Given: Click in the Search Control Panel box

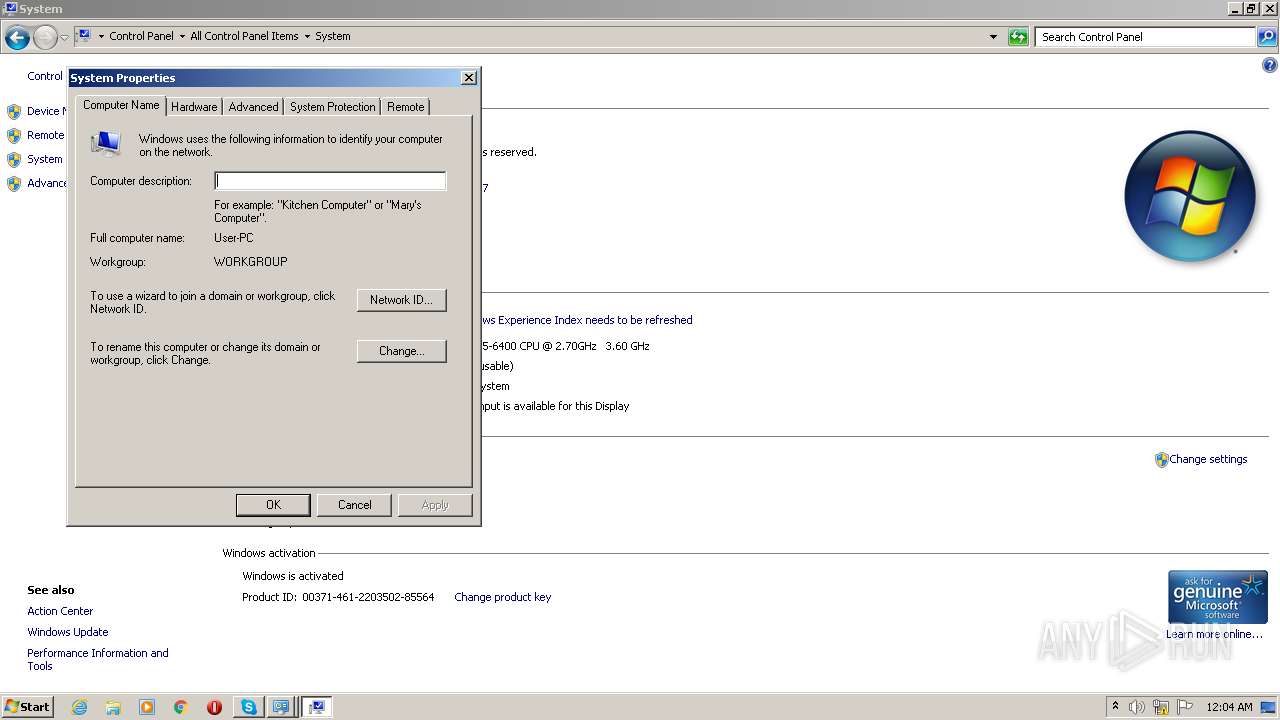Looking at the screenshot, I should [1146, 37].
